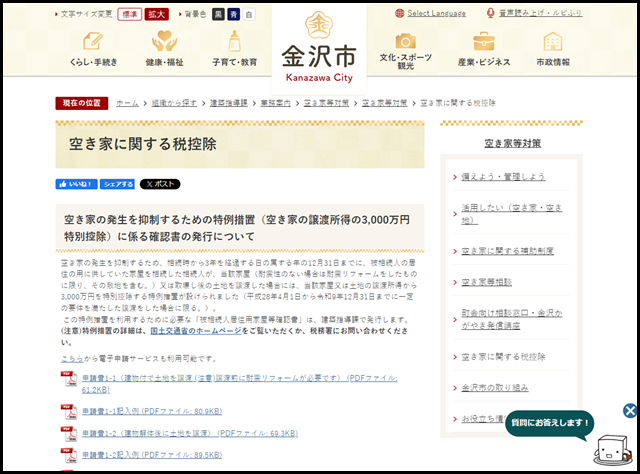The image size is (640, 474).
Task: Click the PDF icon for 申請書1-2記入例
Action: tap(69, 455)
